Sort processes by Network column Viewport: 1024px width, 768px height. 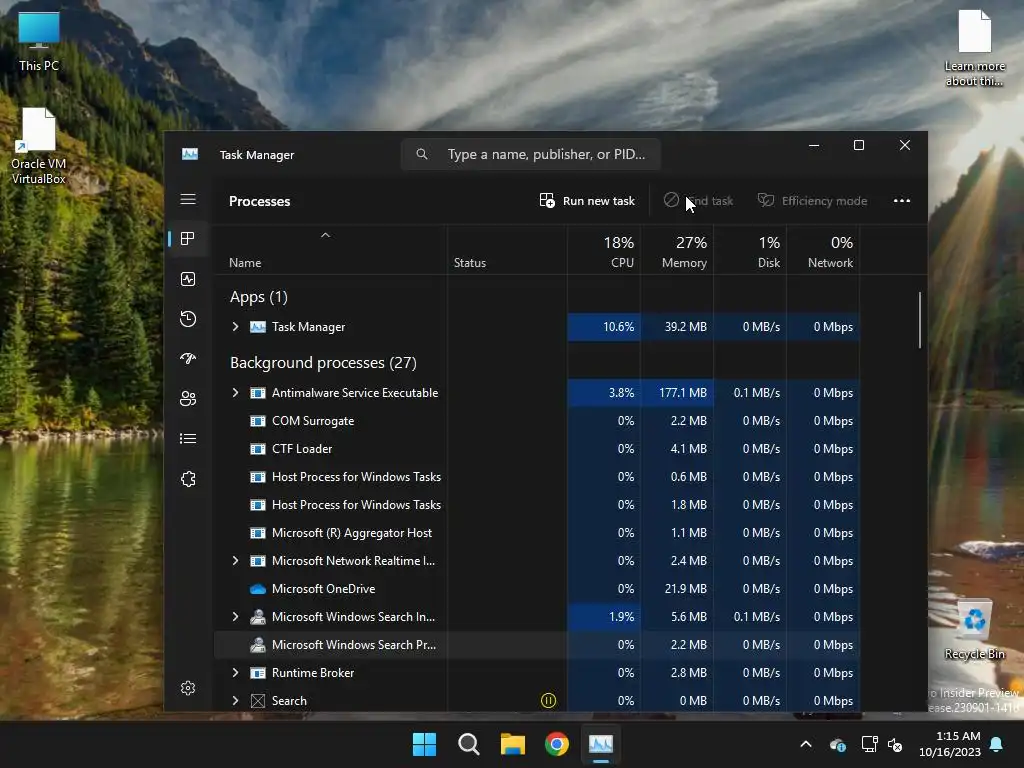point(824,250)
